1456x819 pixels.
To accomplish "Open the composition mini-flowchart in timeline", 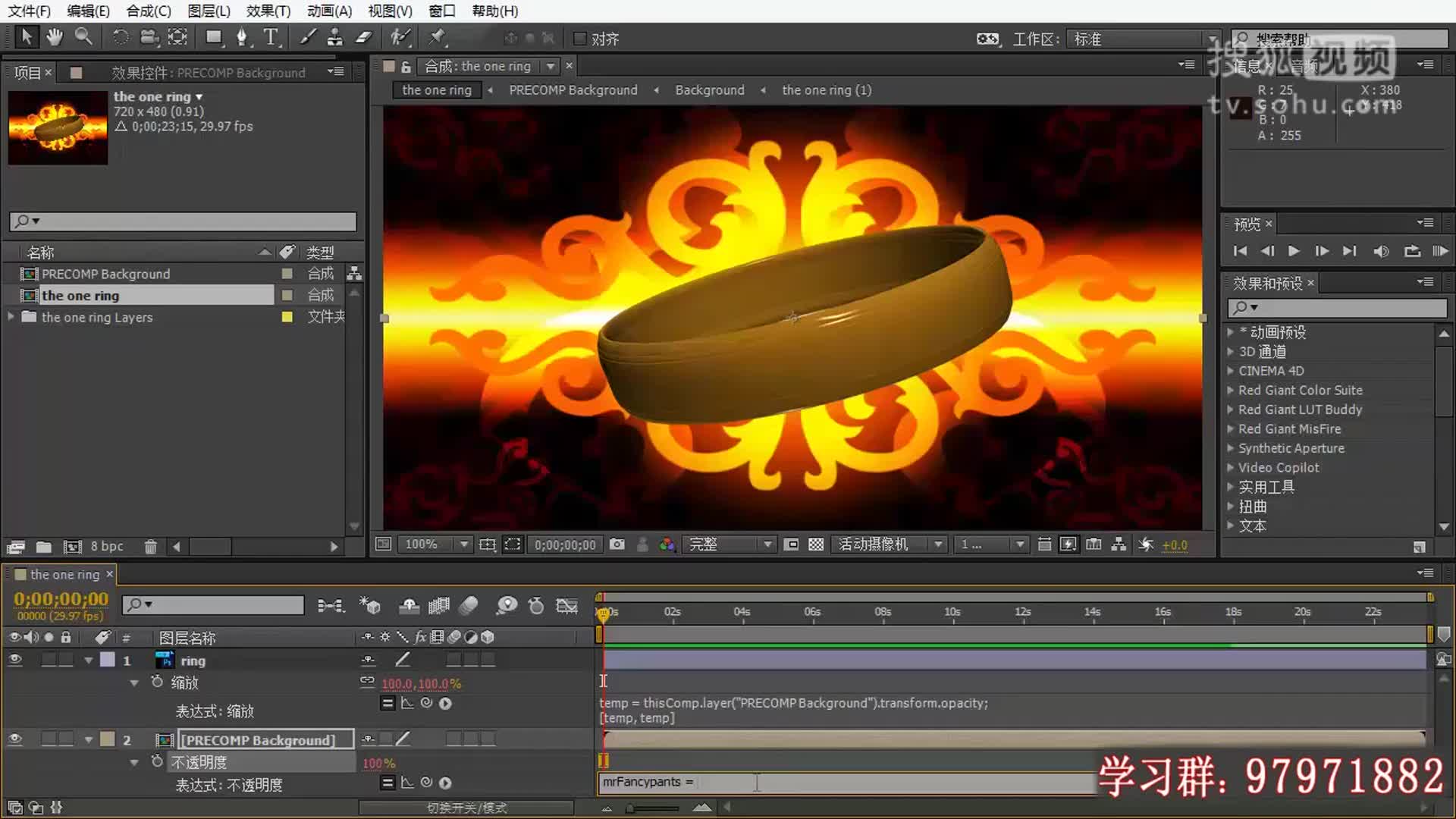I will point(331,605).
